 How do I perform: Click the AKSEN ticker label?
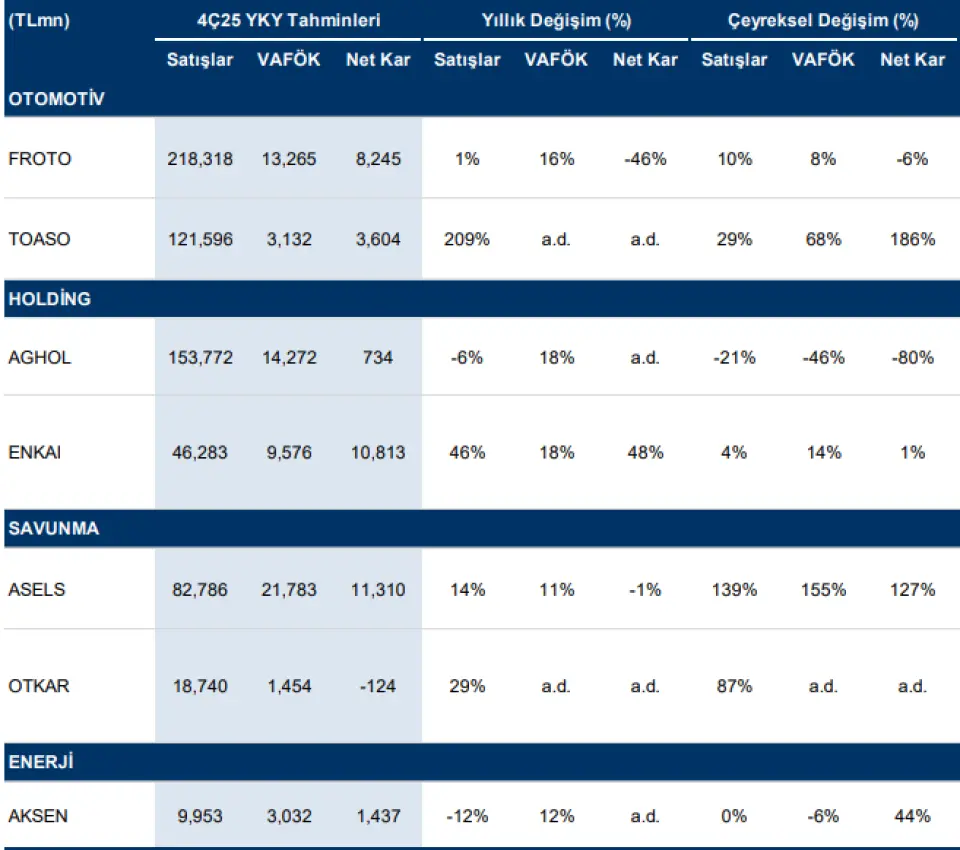click(x=38, y=816)
